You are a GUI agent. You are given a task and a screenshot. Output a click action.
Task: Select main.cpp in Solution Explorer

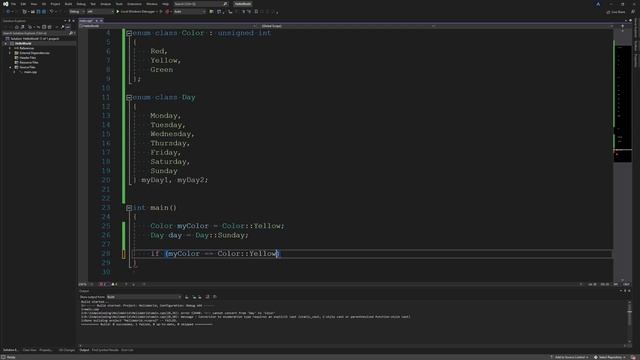pyautogui.click(x=30, y=72)
